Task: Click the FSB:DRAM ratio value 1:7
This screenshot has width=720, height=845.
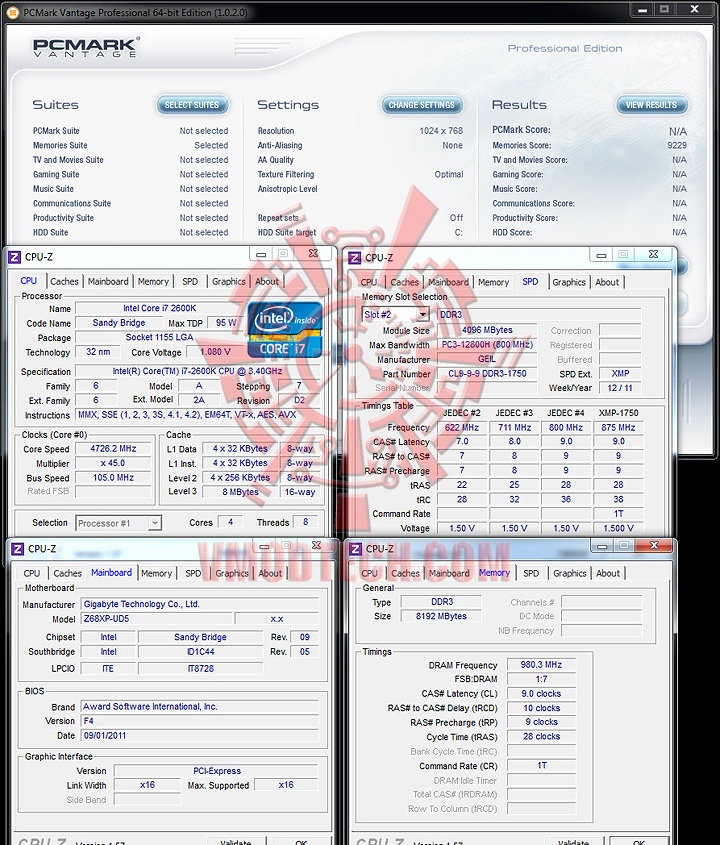Action: tap(541, 679)
